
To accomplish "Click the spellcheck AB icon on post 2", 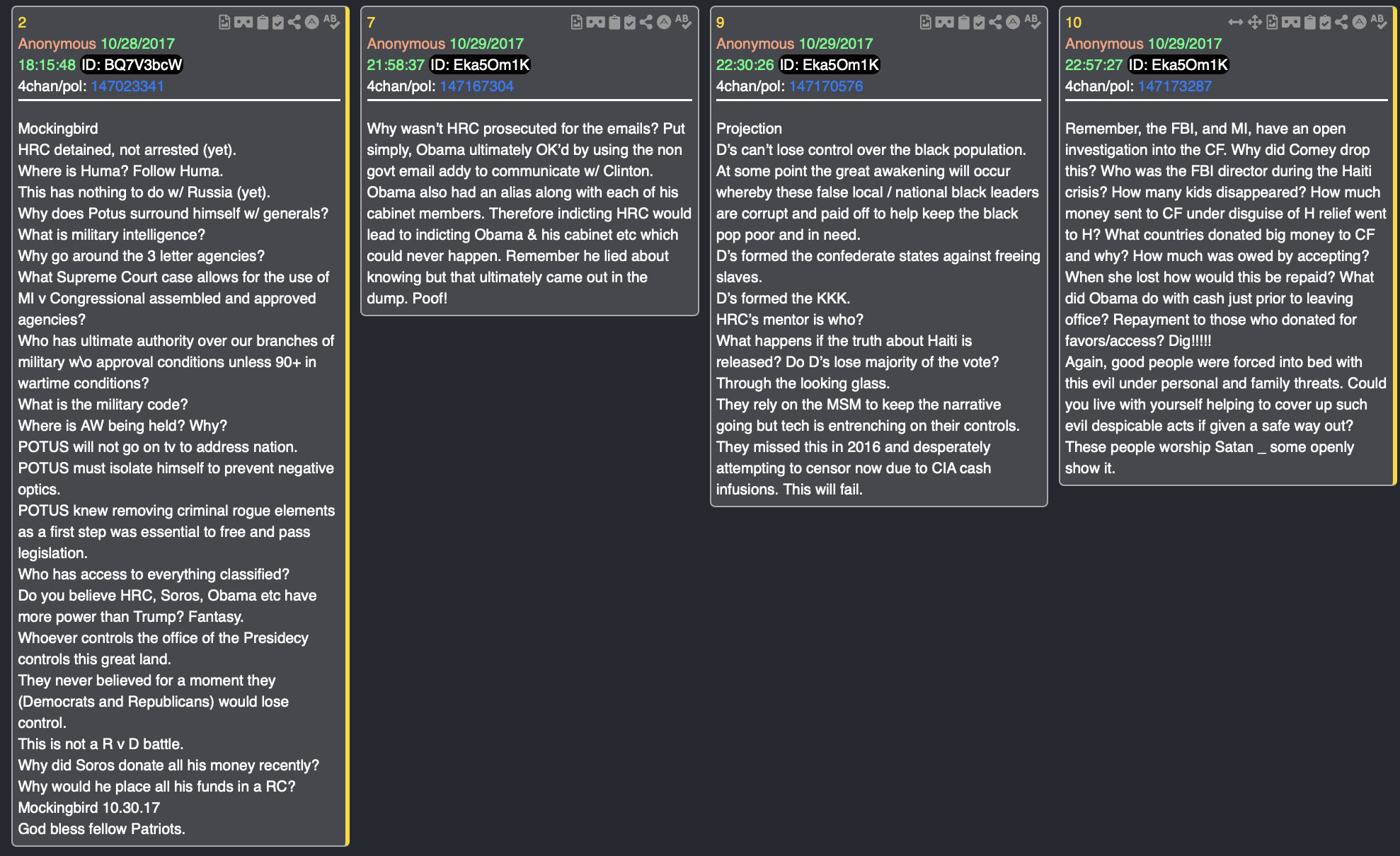I will pos(331,22).
